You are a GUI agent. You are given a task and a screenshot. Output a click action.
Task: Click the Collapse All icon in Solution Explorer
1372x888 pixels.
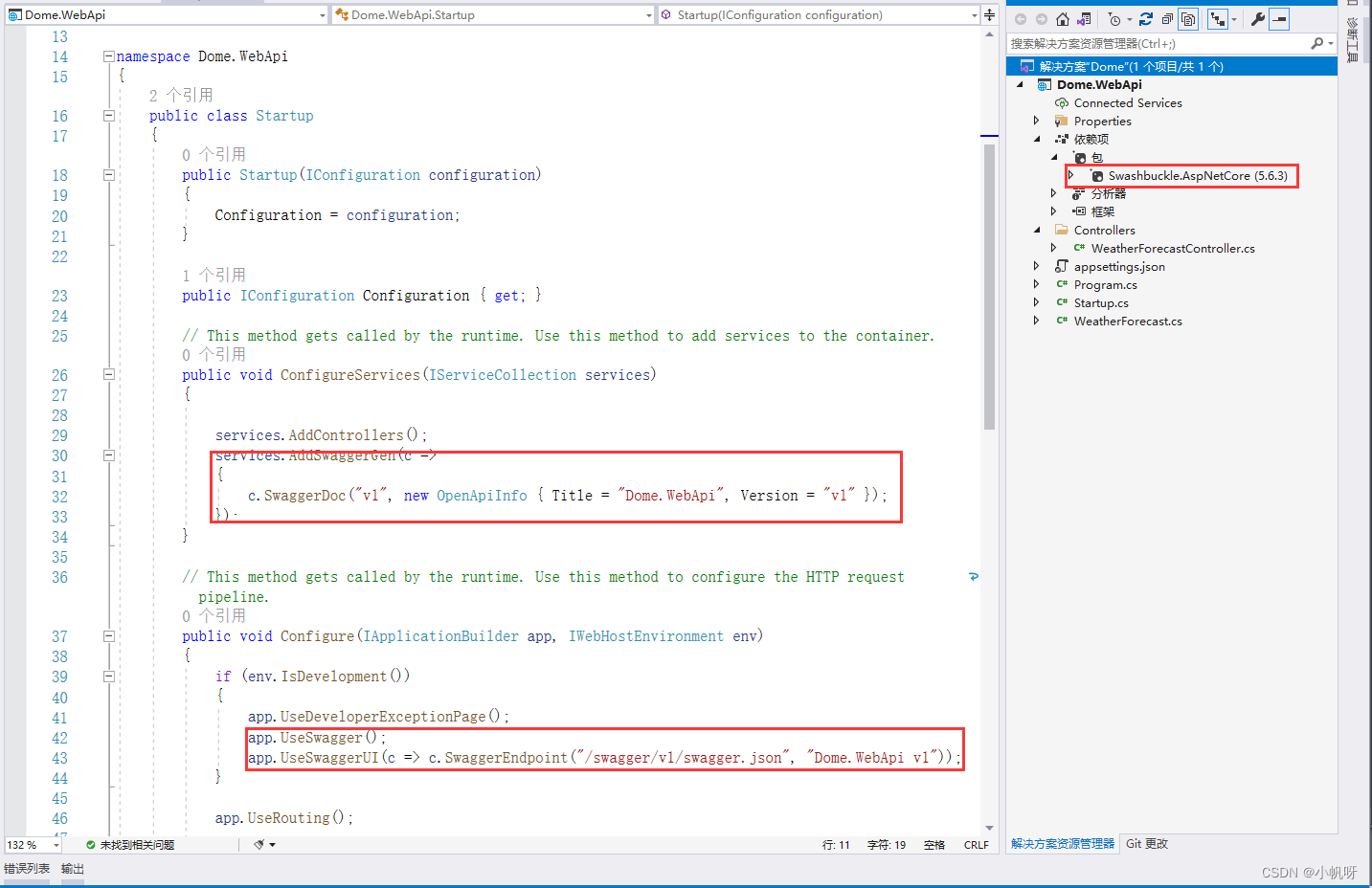[x=1166, y=18]
